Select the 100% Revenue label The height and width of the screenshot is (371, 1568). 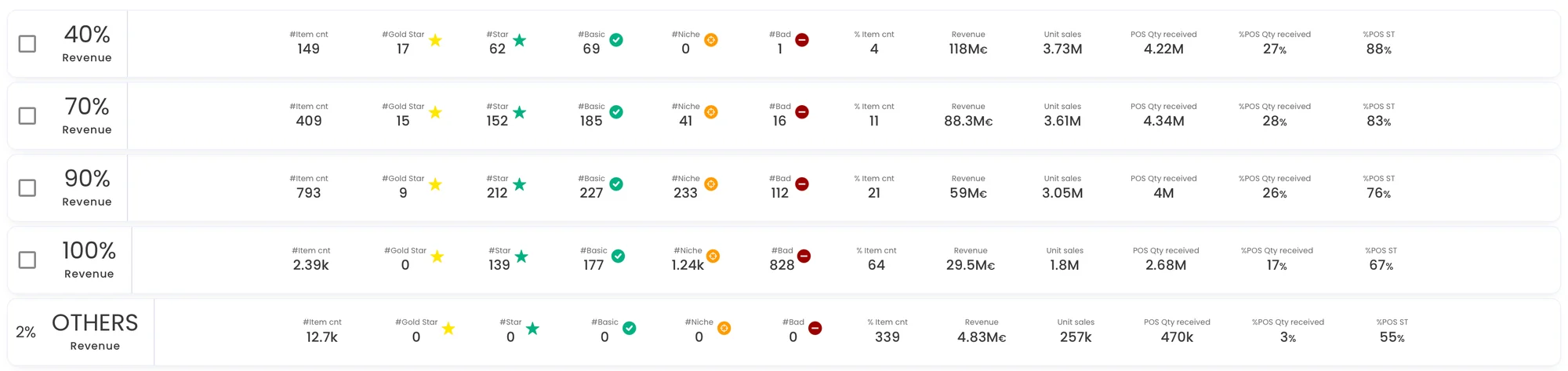click(89, 260)
